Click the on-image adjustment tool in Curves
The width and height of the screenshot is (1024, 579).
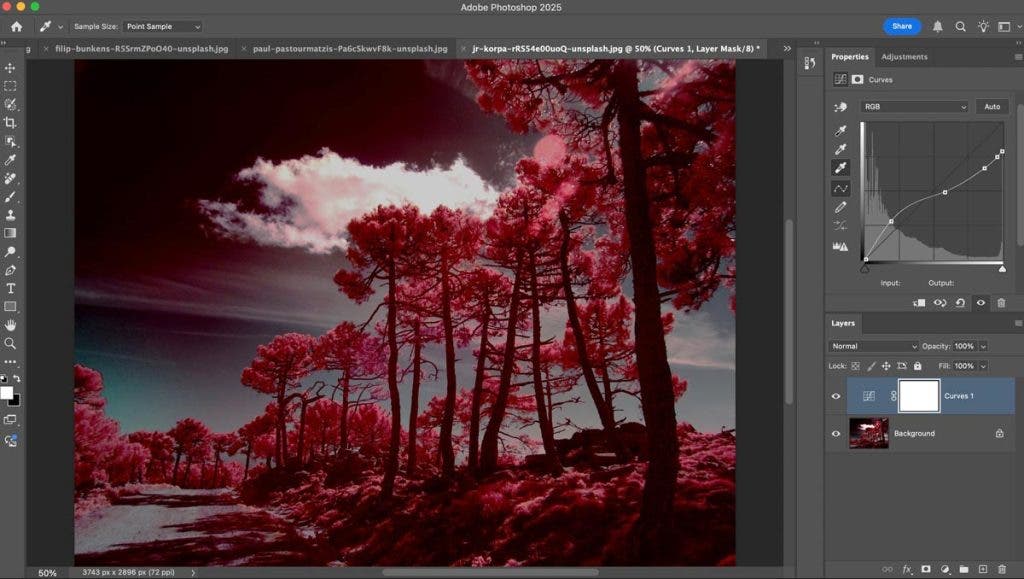(x=840, y=107)
